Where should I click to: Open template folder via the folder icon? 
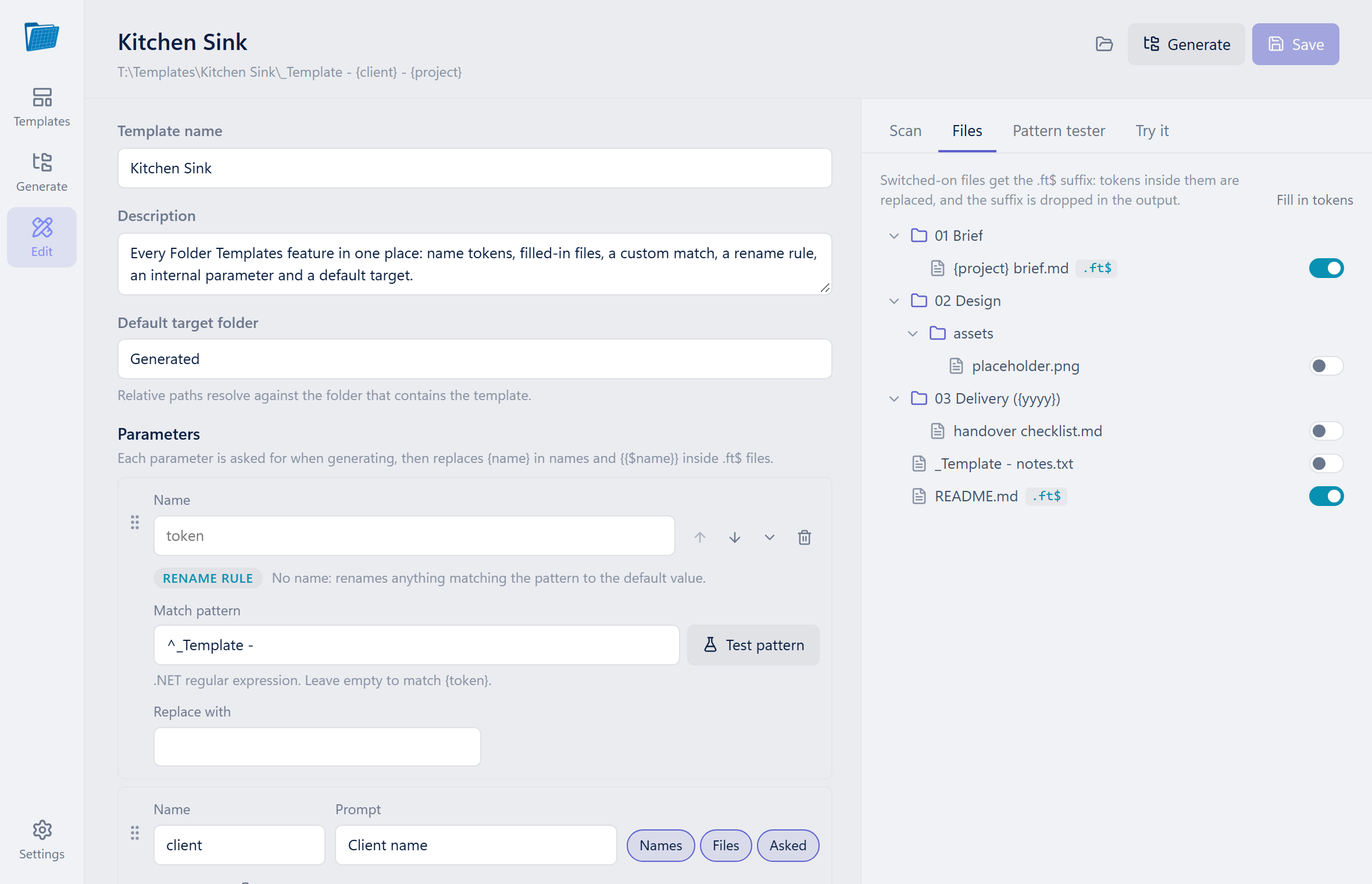[1104, 44]
